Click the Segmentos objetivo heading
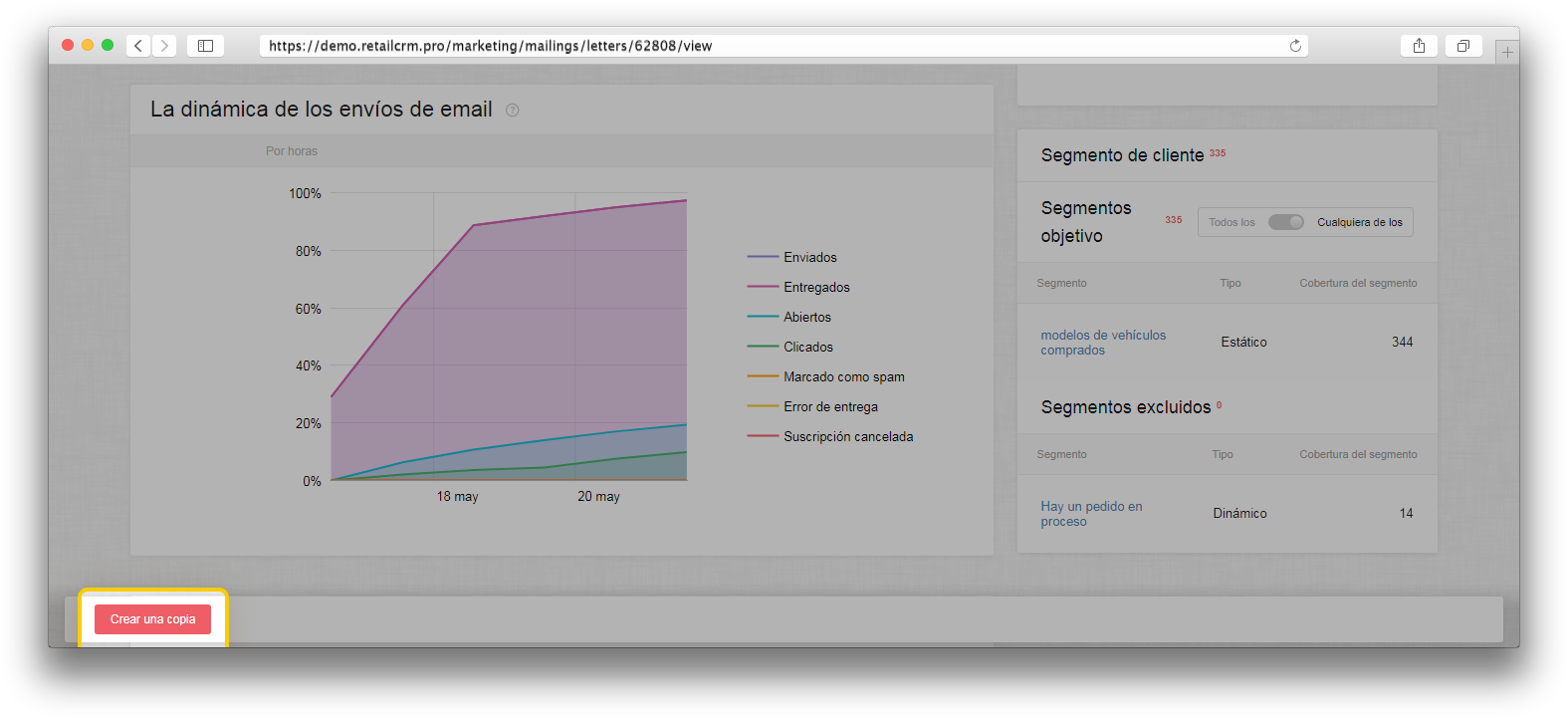The height and width of the screenshot is (718, 1568). coord(1086,222)
